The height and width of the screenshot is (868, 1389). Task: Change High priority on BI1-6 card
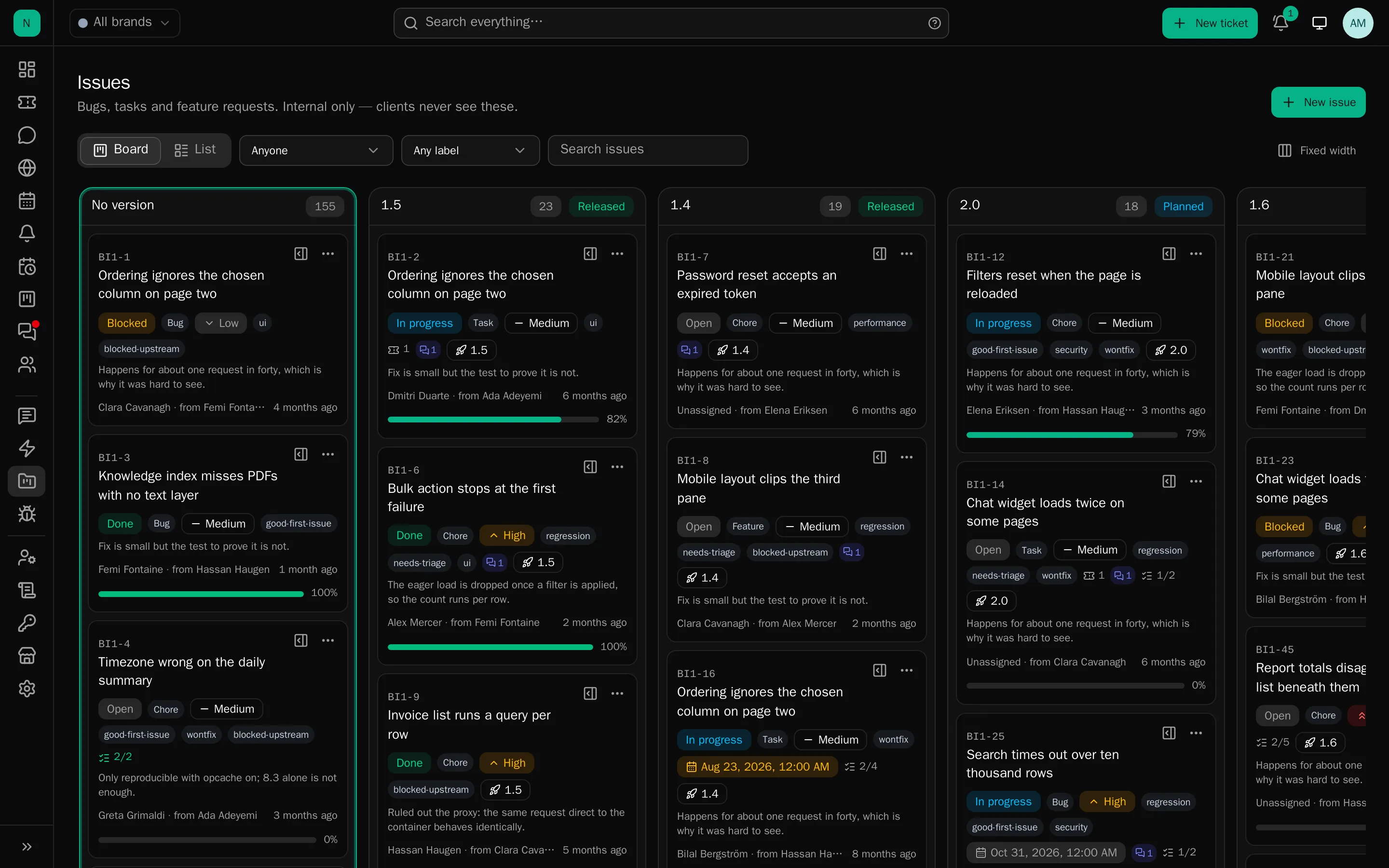507,536
